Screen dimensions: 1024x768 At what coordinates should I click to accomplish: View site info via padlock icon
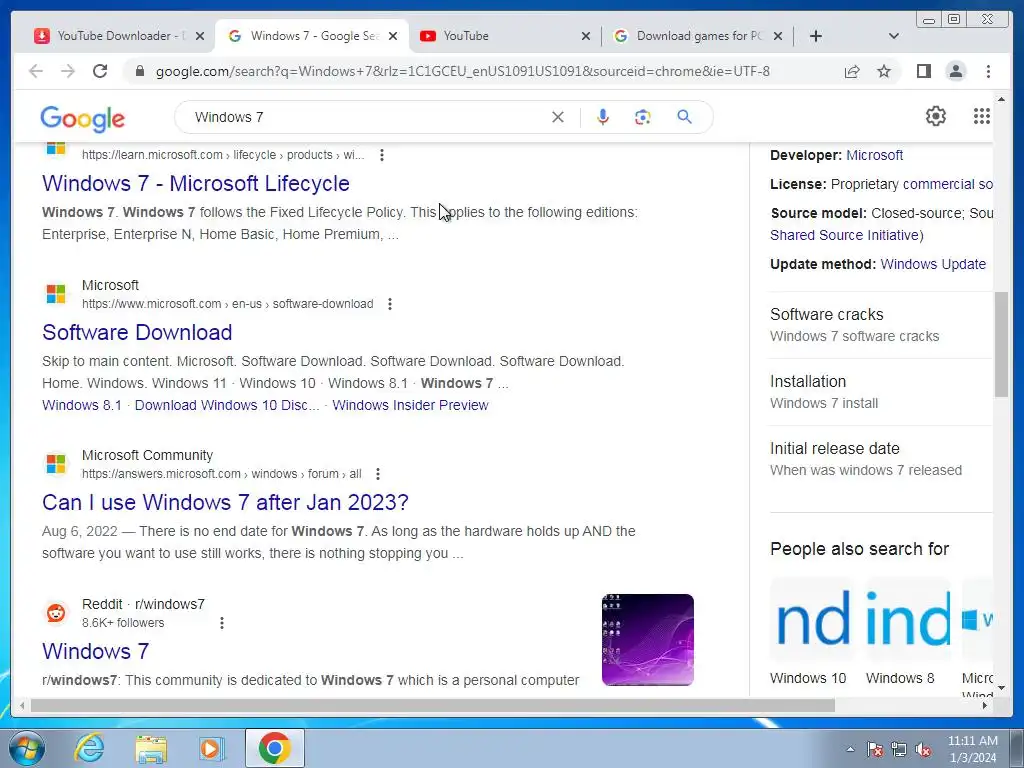(140, 71)
